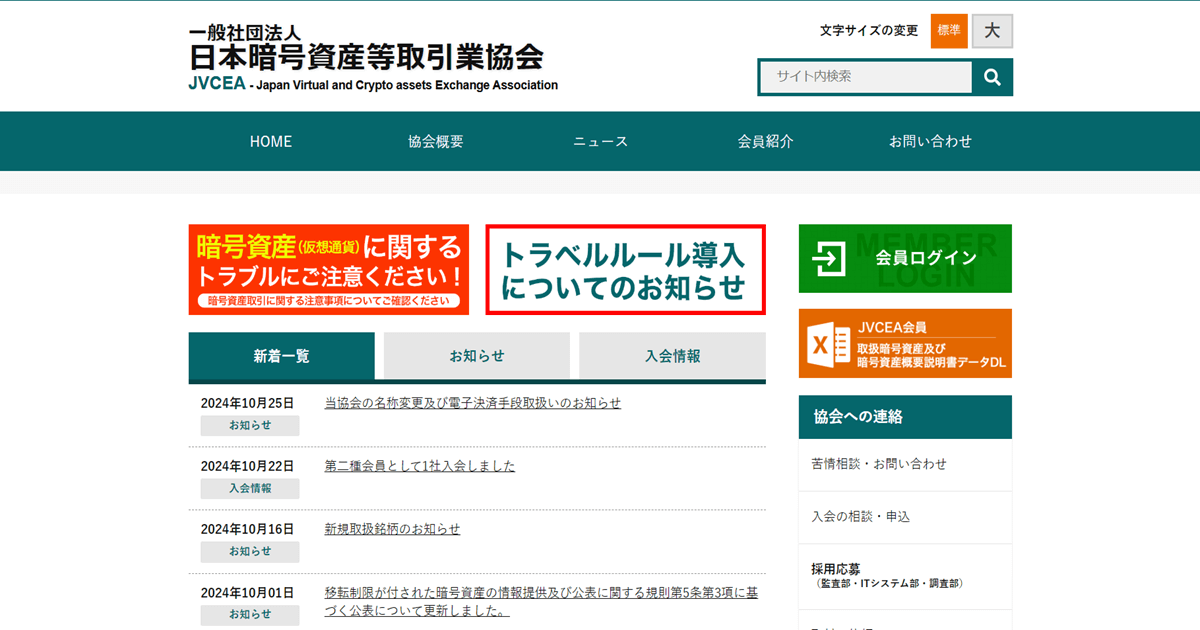Open 第二種会員として1社入会しました link
This screenshot has height=630, width=1200.
coord(420,466)
